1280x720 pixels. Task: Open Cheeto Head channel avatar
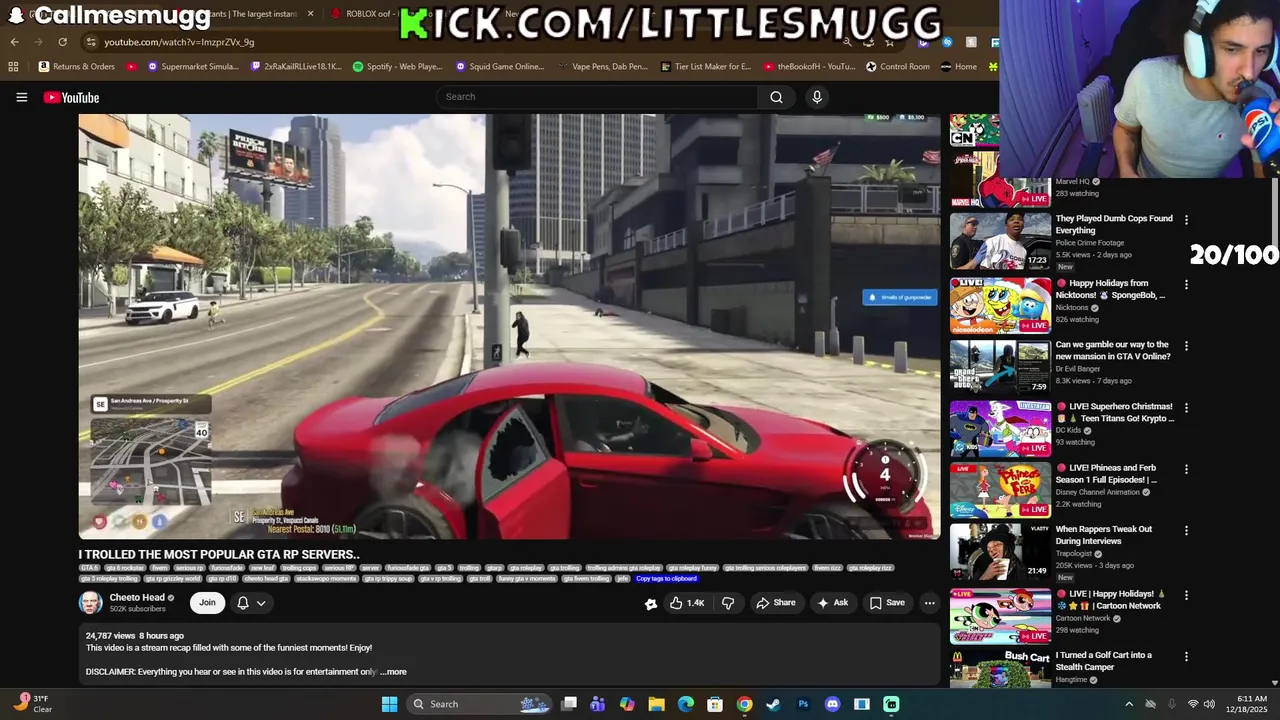(91, 603)
